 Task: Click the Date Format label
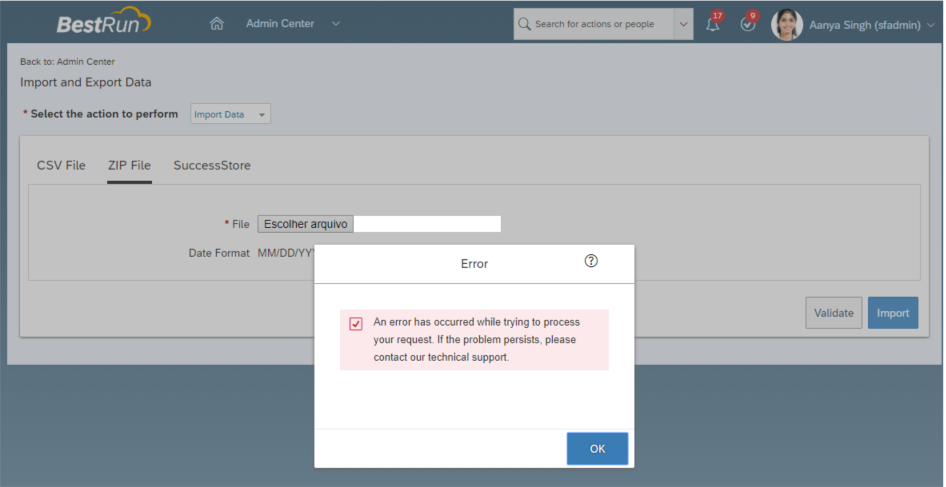click(219, 253)
